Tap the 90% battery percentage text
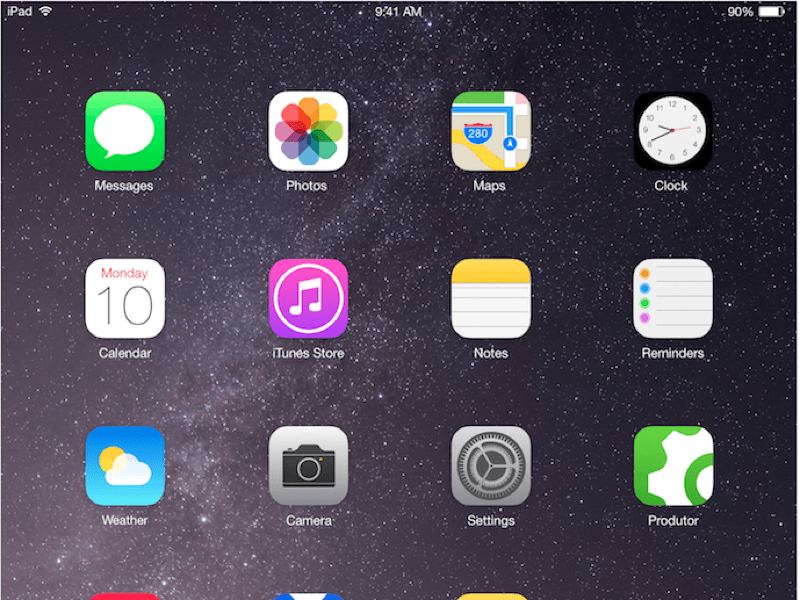This screenshot has height=600, width=800. tap(740, 11)
